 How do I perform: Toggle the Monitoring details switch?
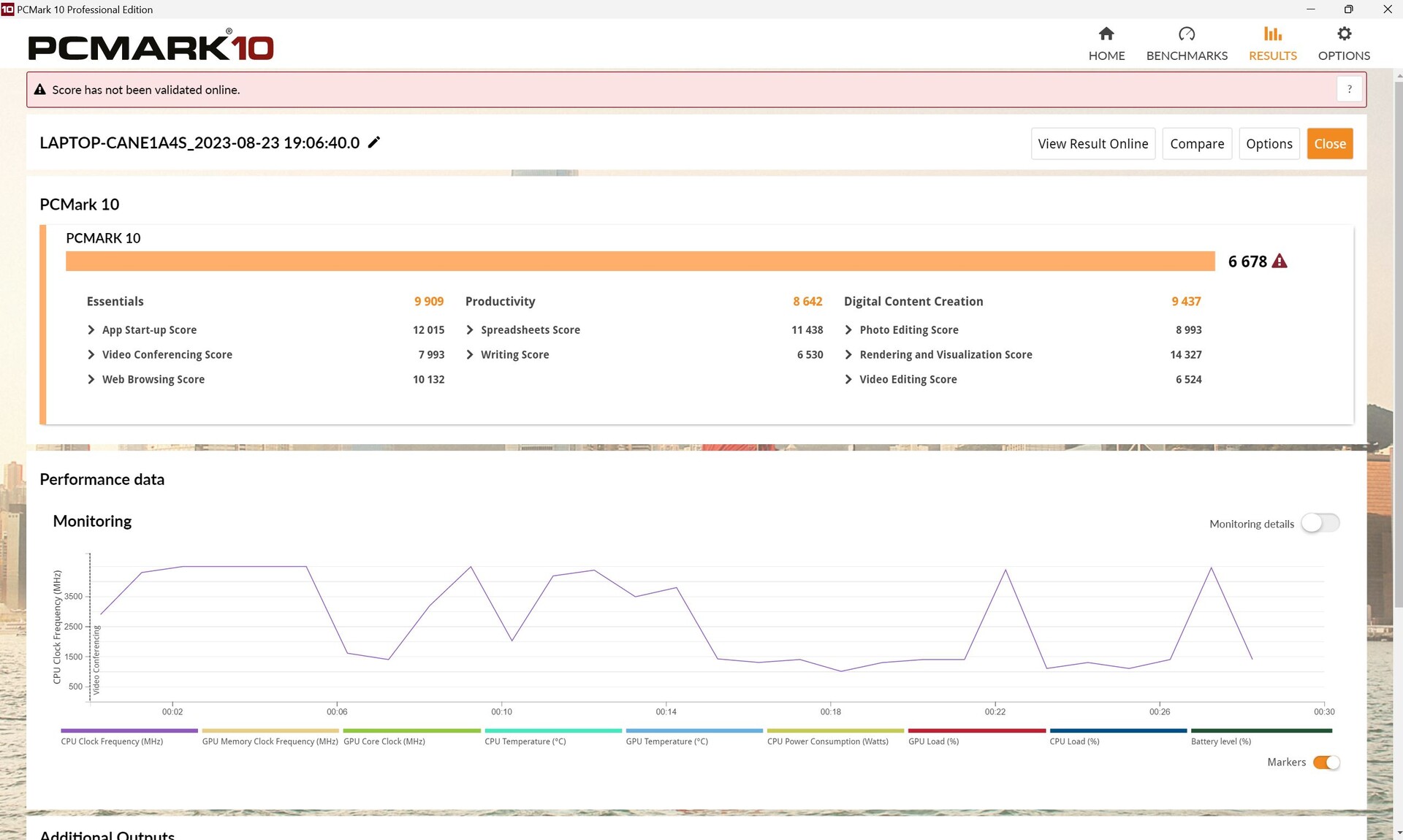1320,523
